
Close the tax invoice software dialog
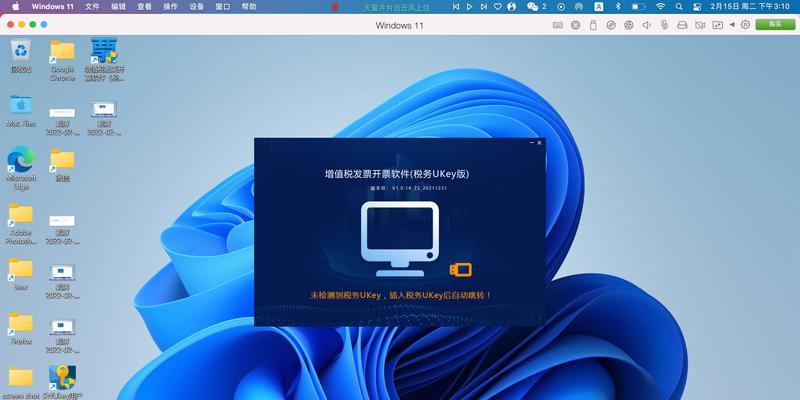click(x=539, y=143)
